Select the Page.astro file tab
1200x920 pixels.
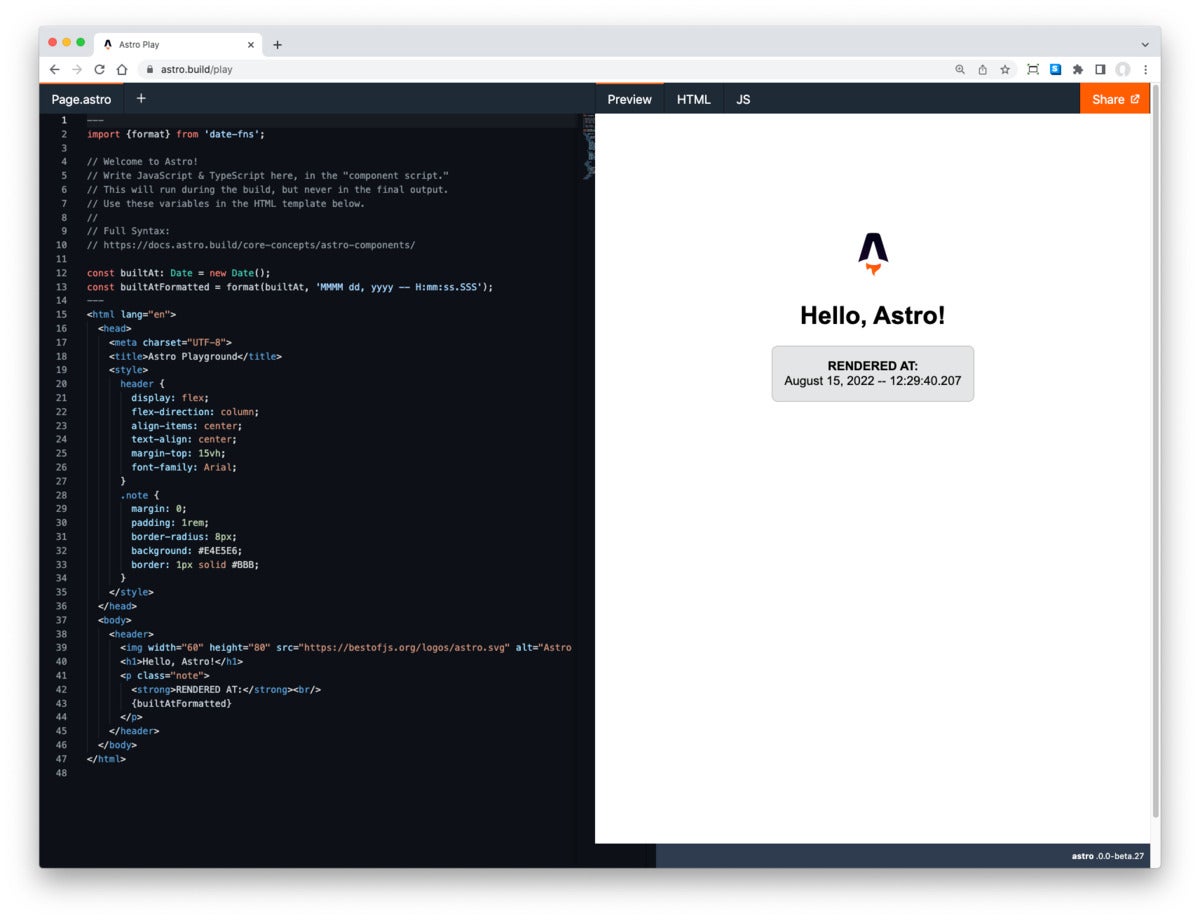(81, 99)
